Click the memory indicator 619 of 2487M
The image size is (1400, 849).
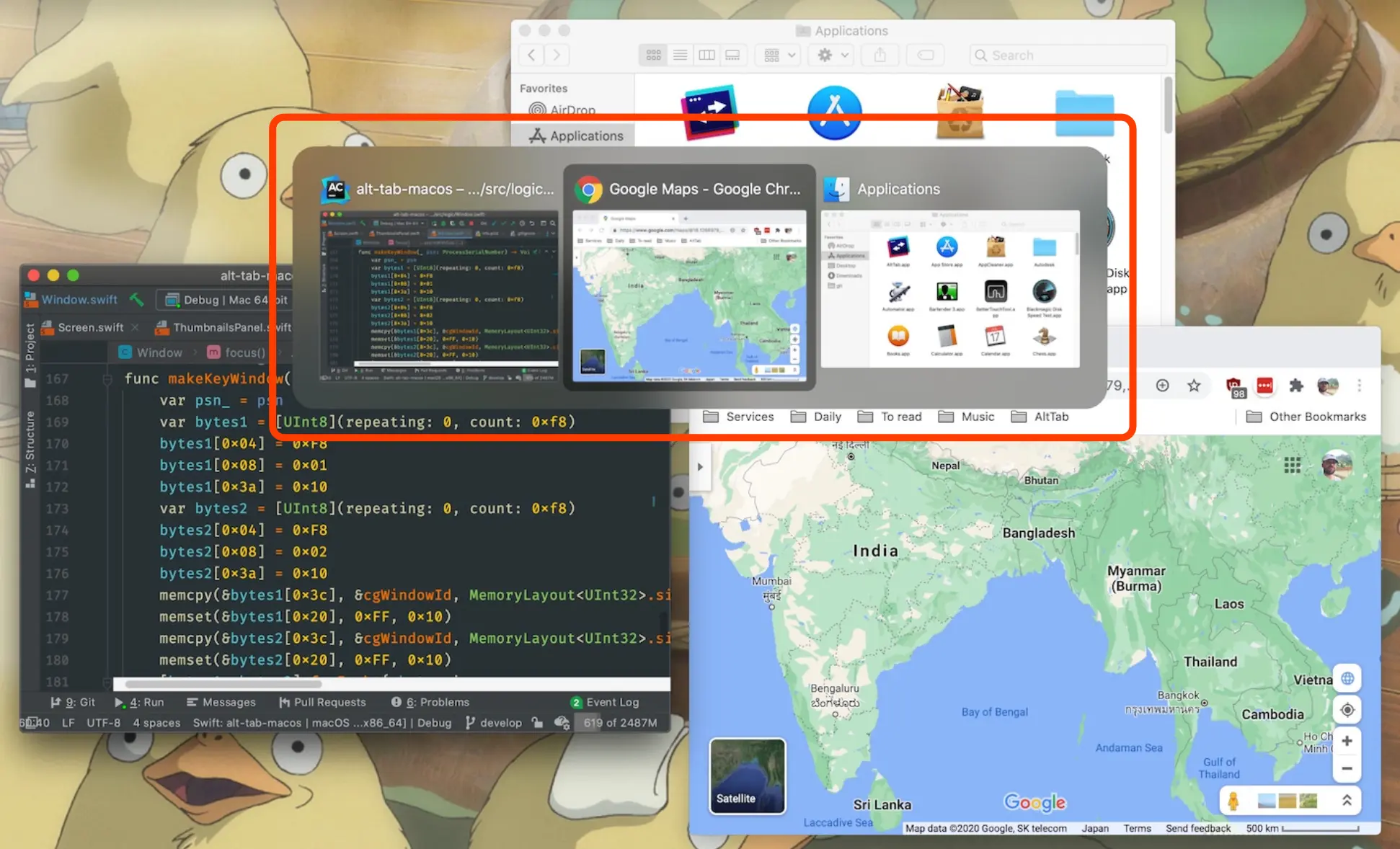620,723
